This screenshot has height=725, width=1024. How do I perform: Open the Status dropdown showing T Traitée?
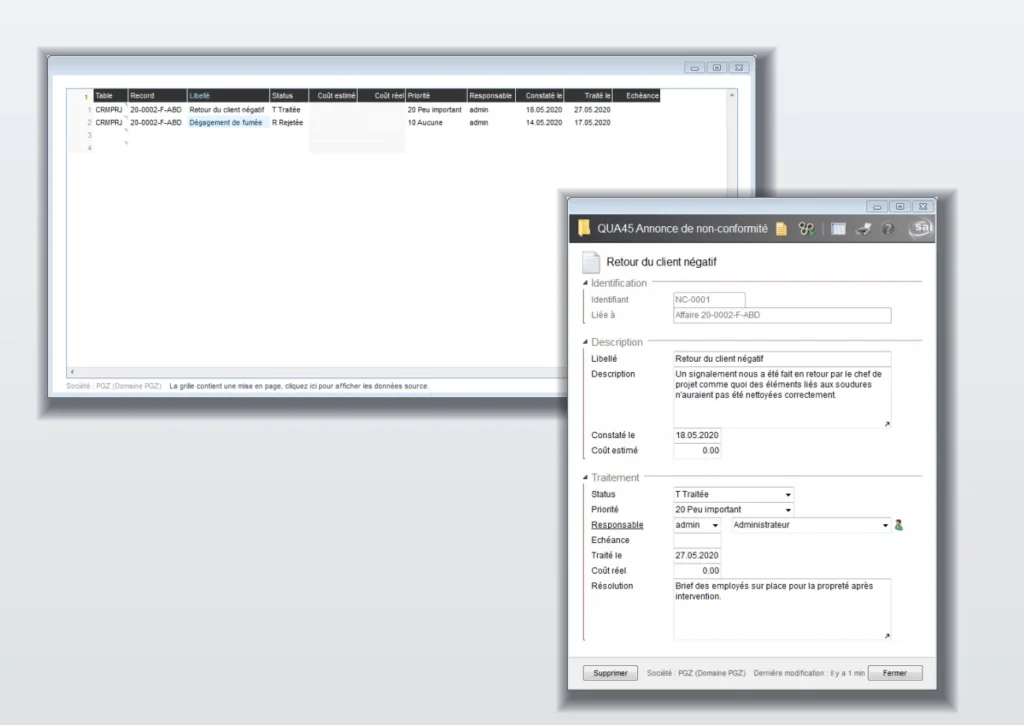click(x=788, y=494)
